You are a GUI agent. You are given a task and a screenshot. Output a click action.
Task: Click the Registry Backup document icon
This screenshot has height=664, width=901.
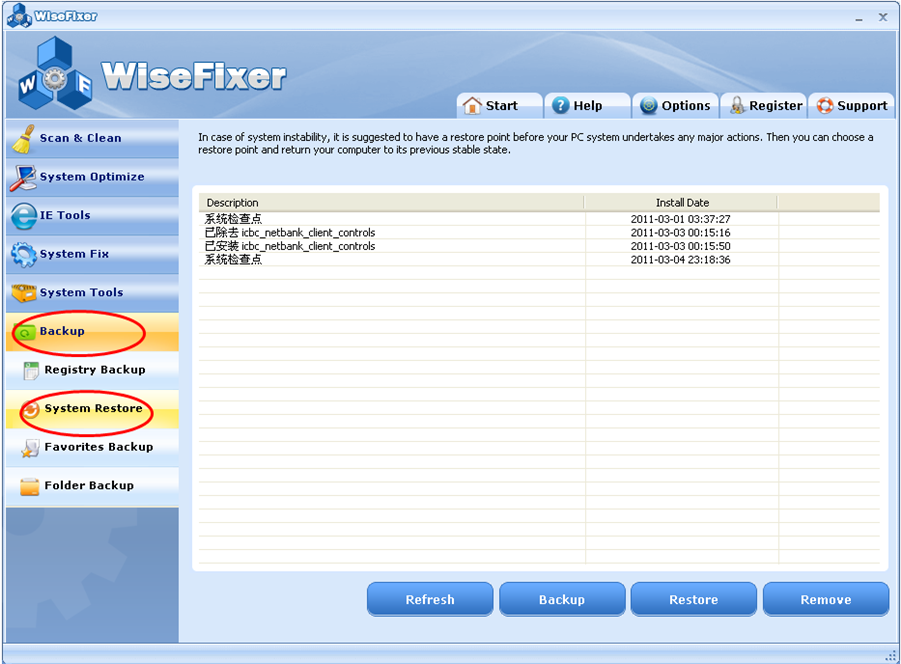pos(31,370)
